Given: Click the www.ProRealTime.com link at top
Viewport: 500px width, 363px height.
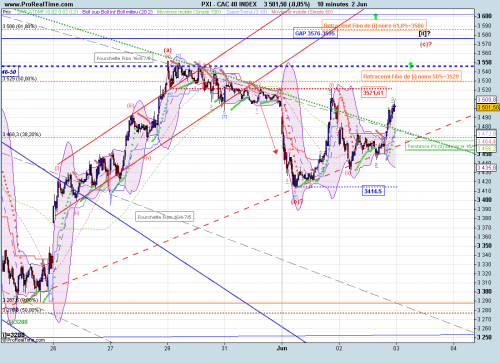Looking at the screenshot, I should [x=39, y=4].
